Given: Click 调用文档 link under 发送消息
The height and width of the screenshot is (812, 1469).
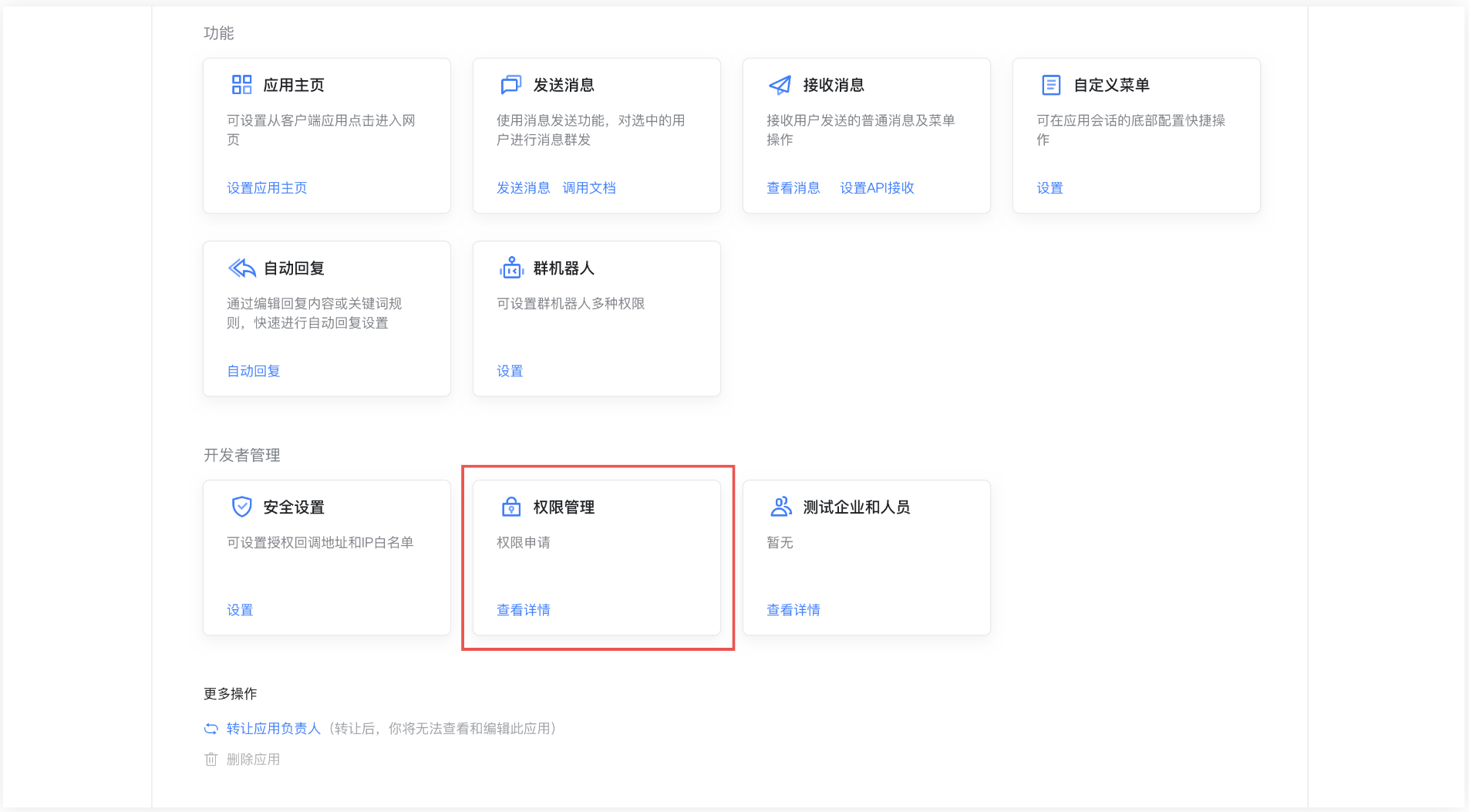Looking at the screenshot, I should click(x=589, y=187).
